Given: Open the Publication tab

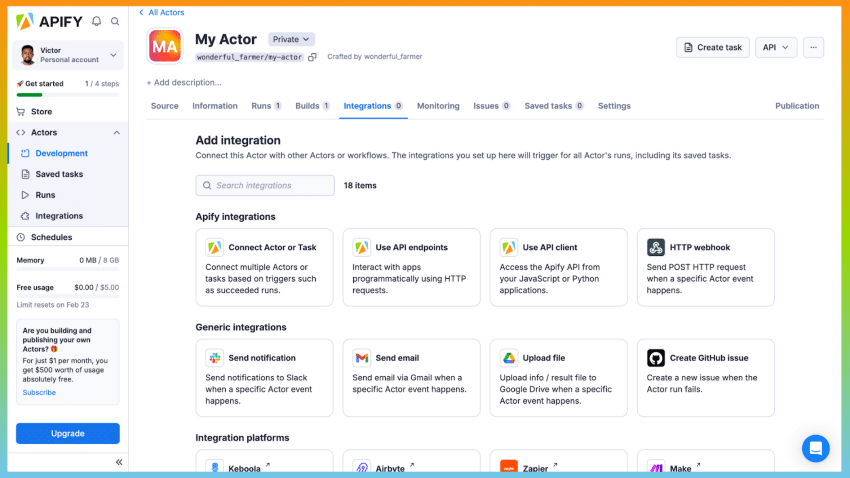Looking at the screenshot, I should (797, 106).
